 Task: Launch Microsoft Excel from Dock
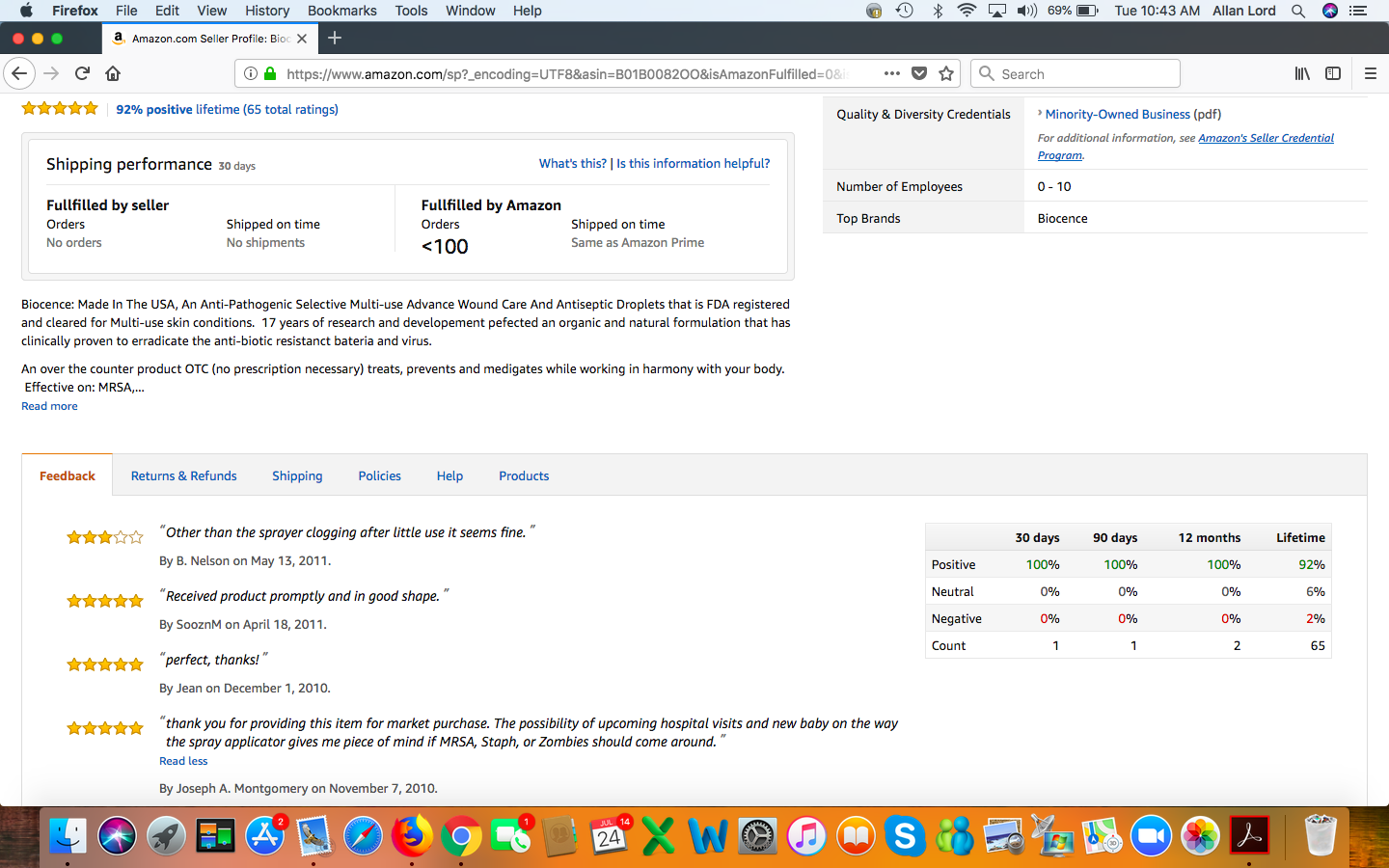coord(659,835)
